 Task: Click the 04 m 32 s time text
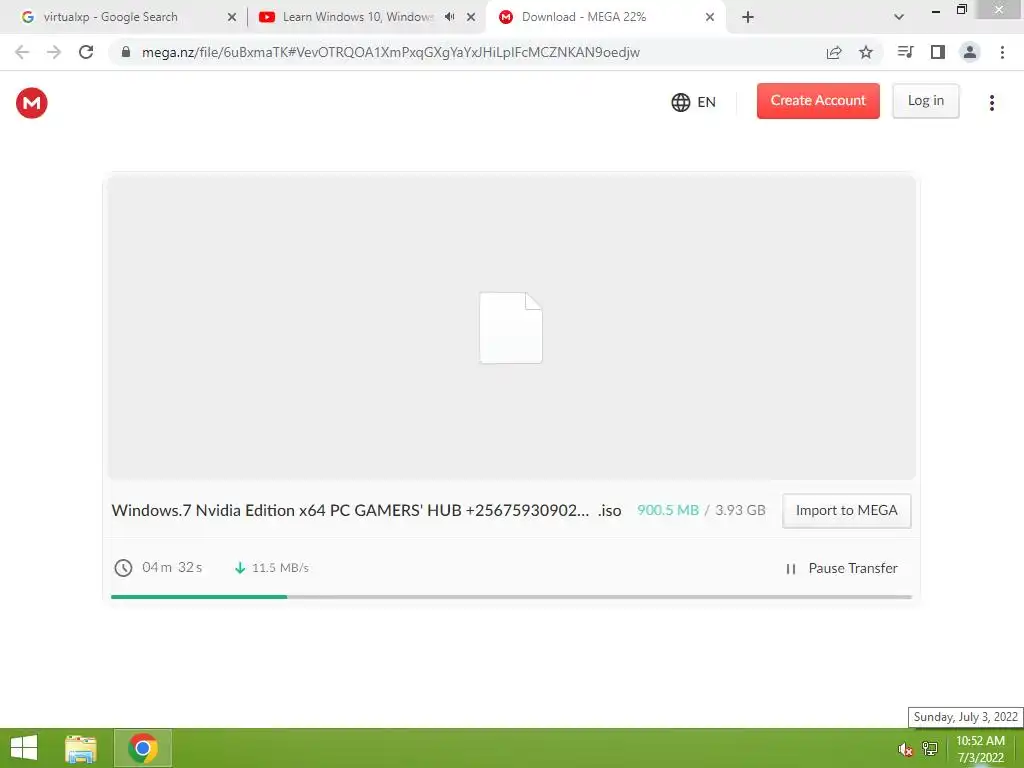(x=172, y=568)
